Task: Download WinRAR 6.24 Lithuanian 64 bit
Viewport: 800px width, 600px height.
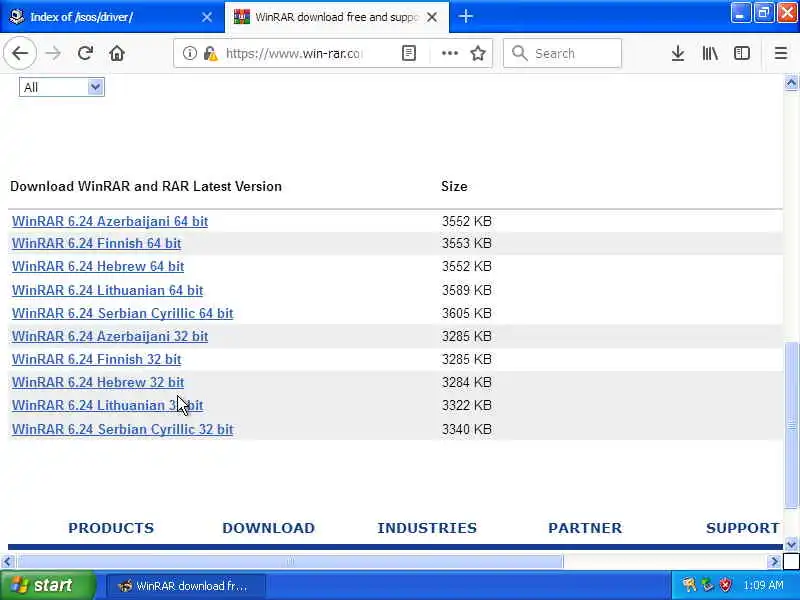Action: pos(107,290)
